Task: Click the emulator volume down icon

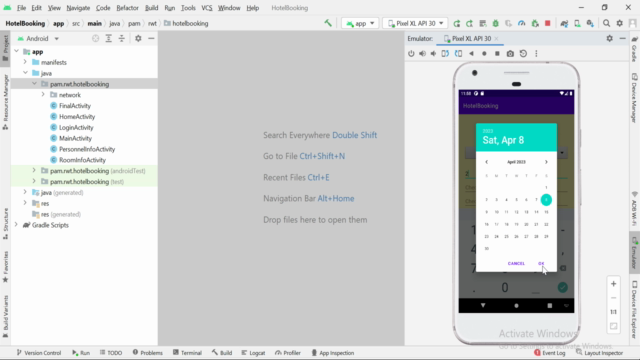Action: click(433, 53)
